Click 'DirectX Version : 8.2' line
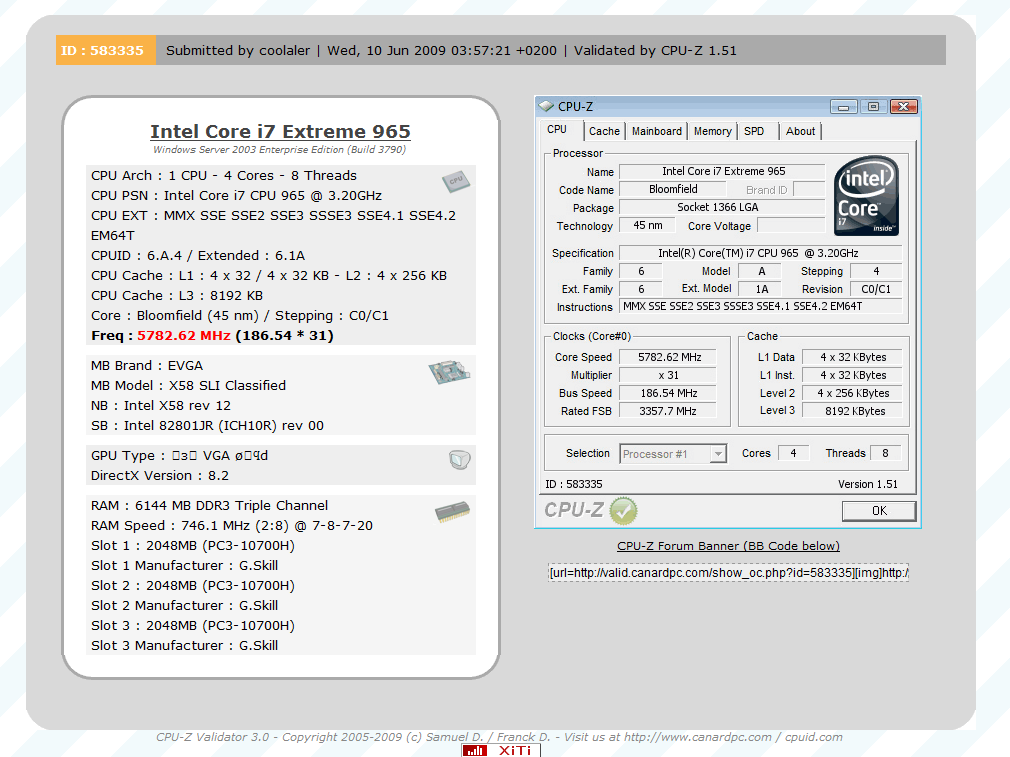This screenshot has height=757, width=1010. [160, 475]
